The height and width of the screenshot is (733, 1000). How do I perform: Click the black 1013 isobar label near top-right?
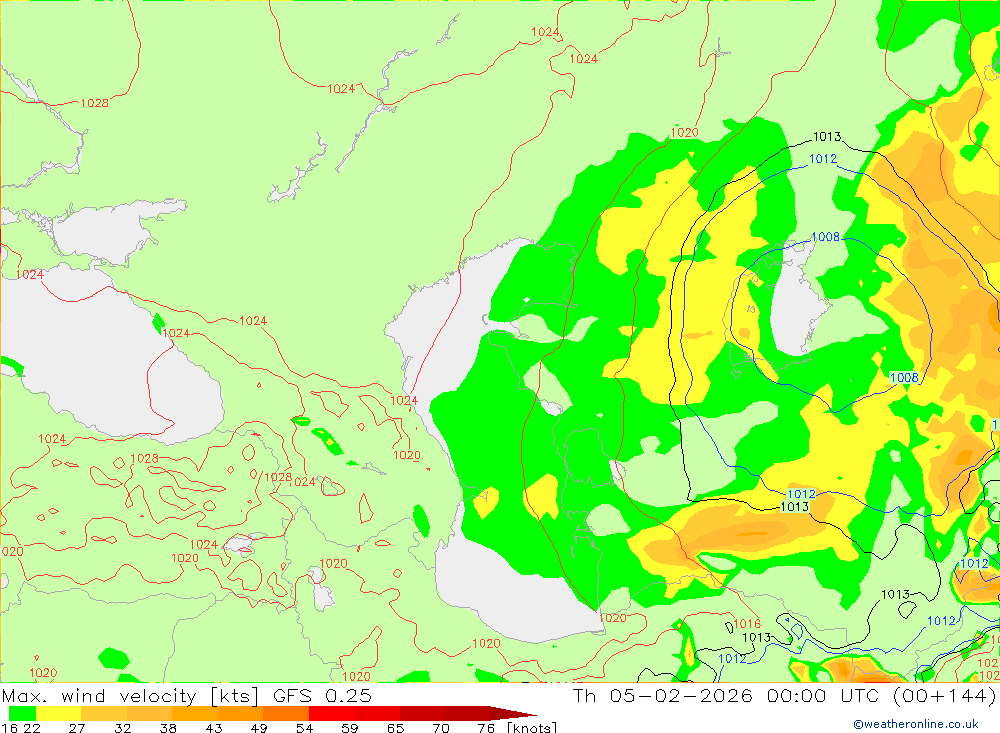tap(827, 137)
